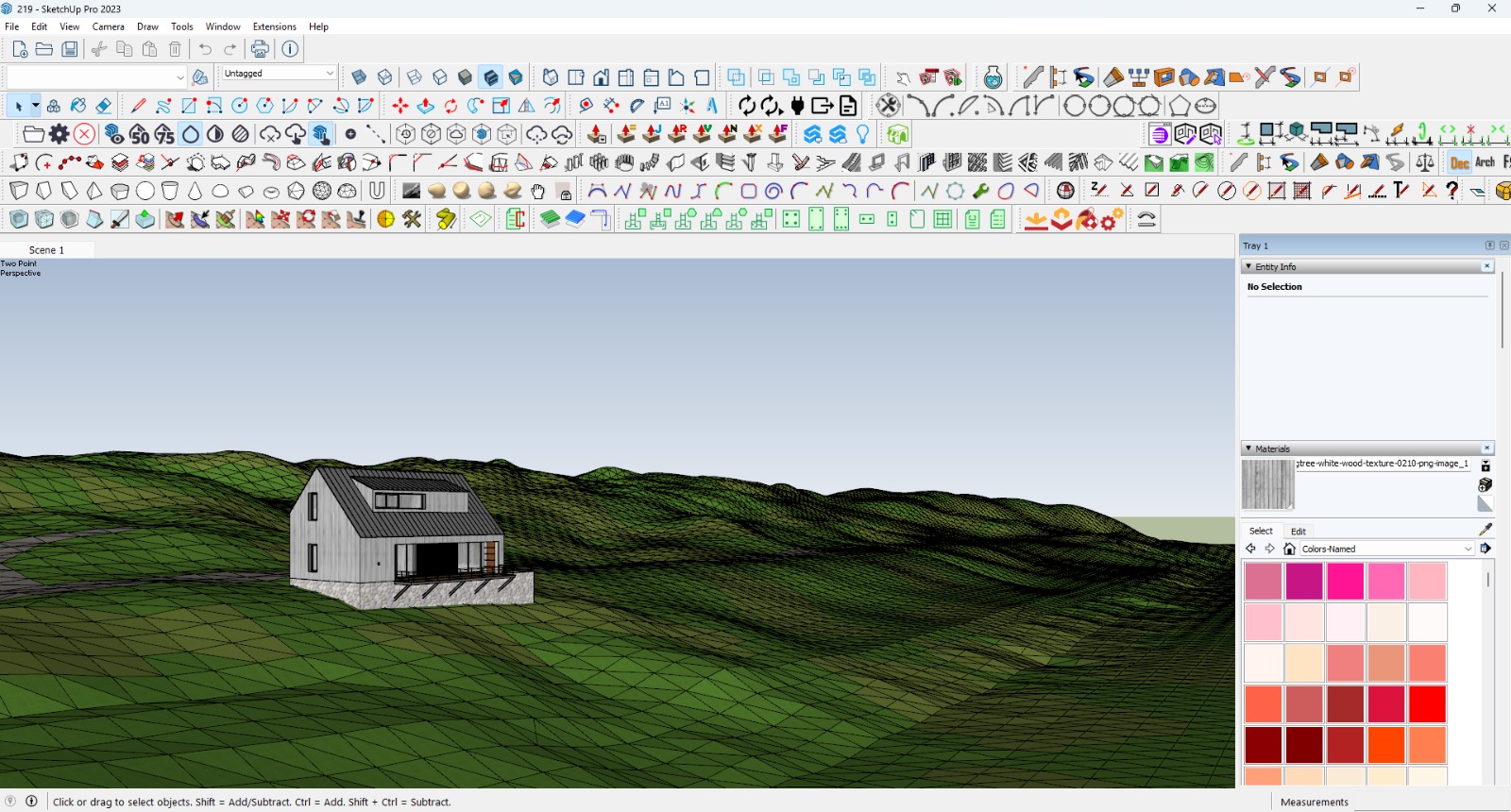Pick the orange-red swatch in the dark red row

click(1386, 745)
